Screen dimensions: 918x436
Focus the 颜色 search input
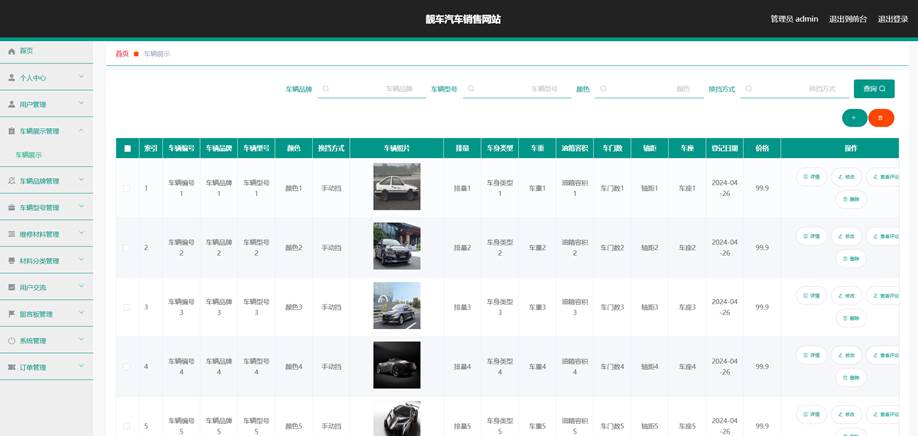(649, 89)
